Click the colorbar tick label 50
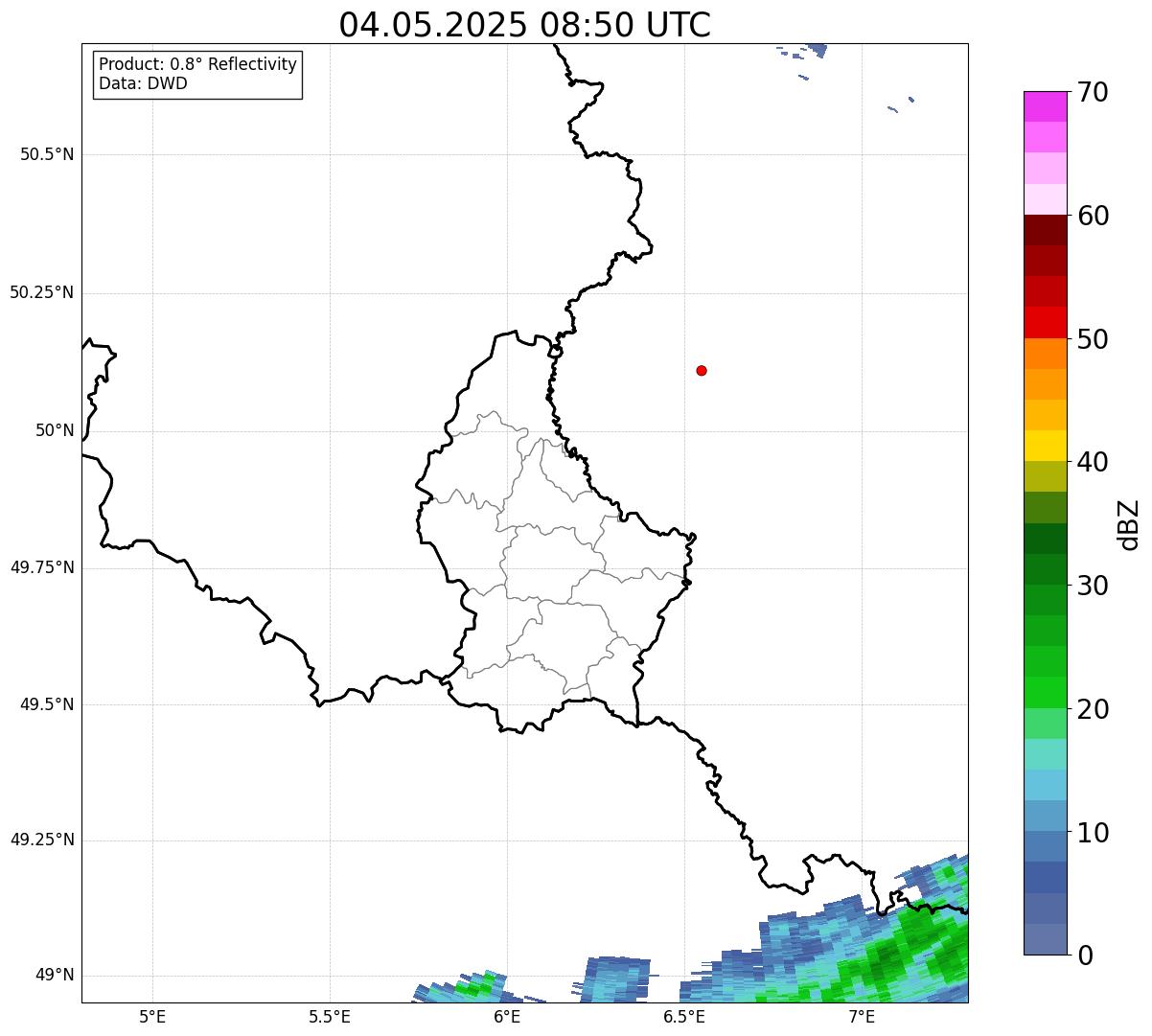 click(x=1093, y=339)
